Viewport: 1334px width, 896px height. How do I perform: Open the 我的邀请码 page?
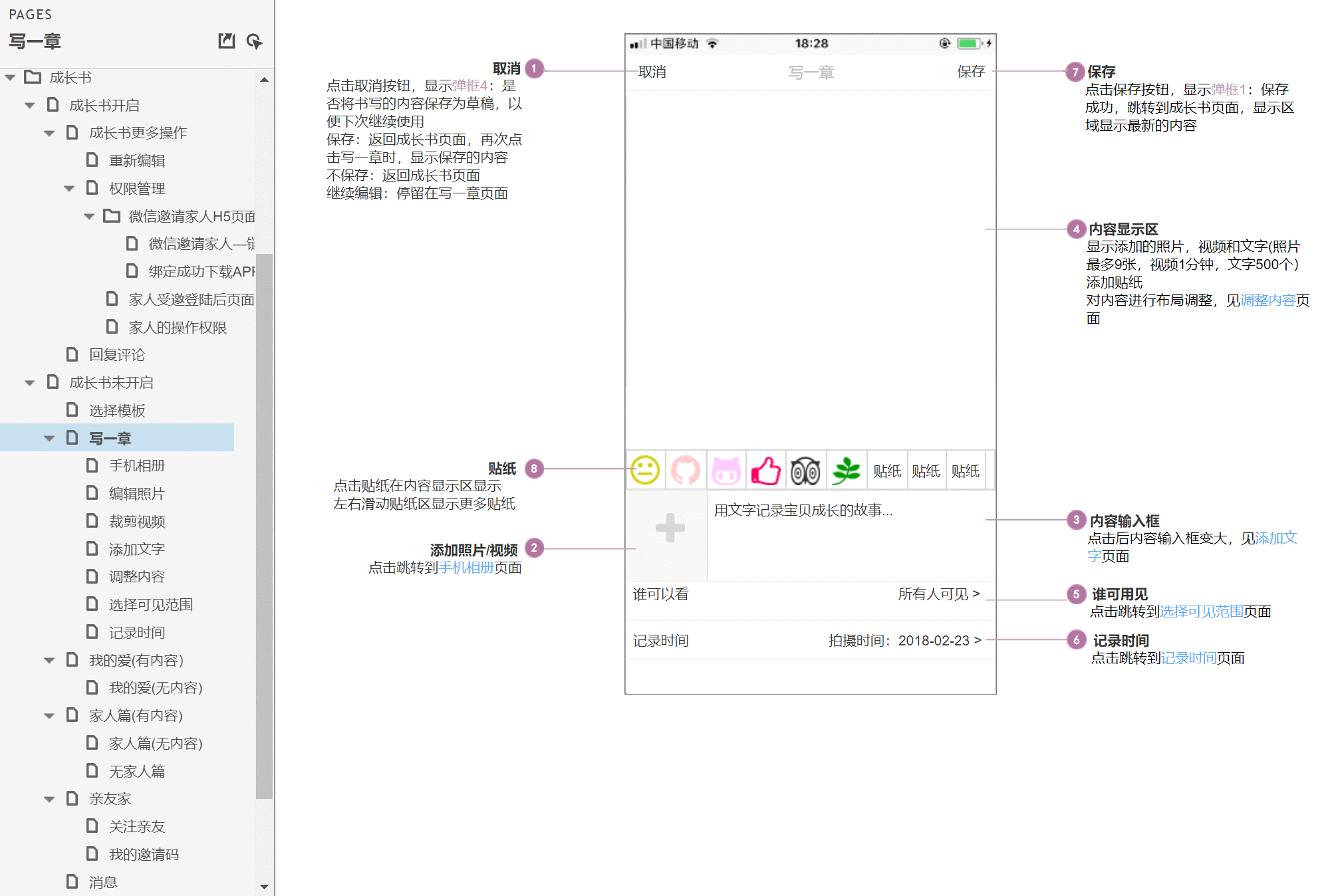coord(144,854)
